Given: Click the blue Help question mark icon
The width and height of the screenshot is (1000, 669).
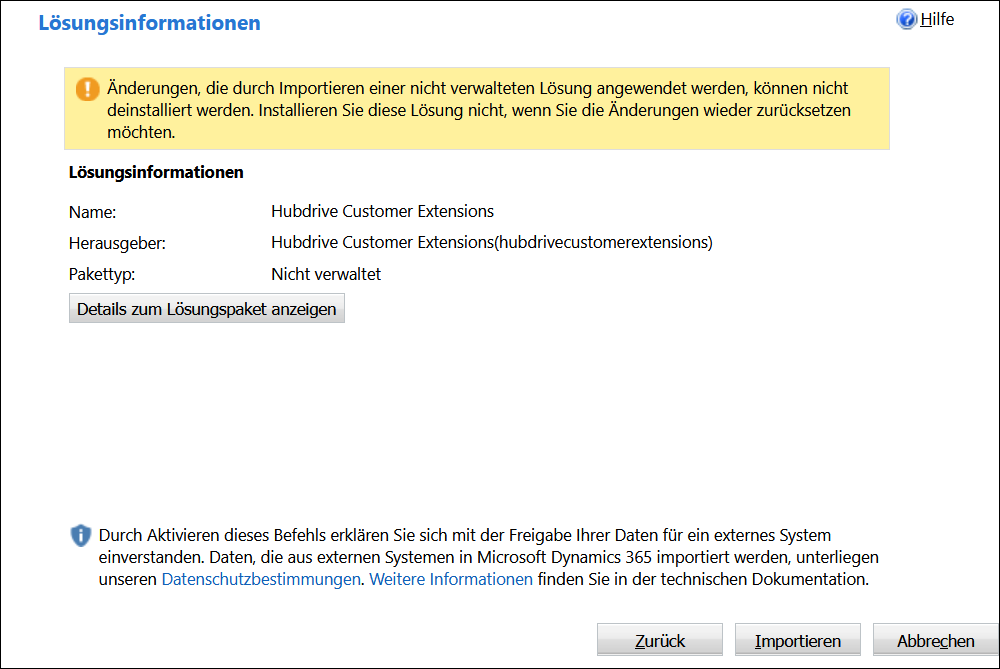Looking at the screenshot, I should tap(906, 20).
